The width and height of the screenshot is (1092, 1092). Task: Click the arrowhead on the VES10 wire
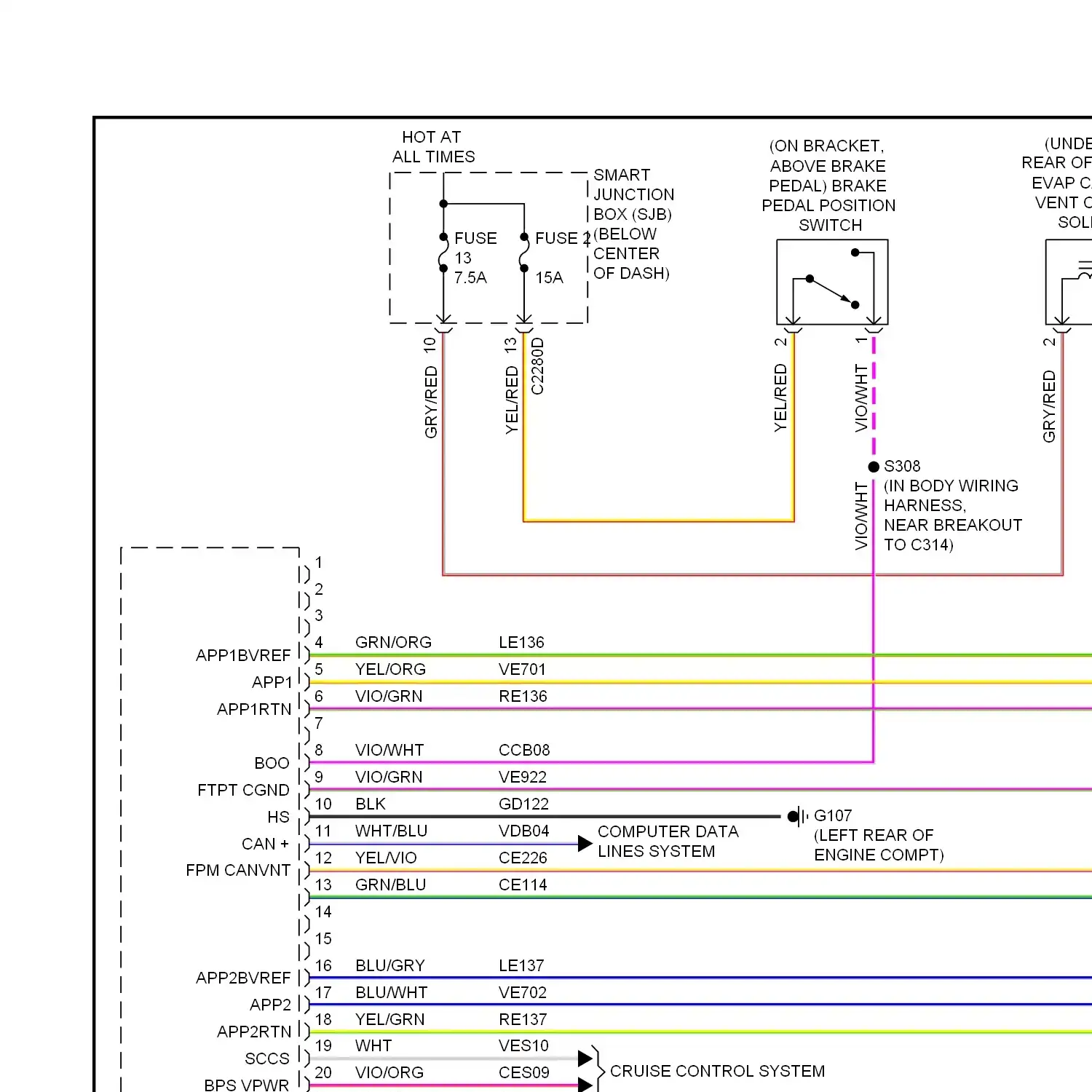click(585, 1059)
